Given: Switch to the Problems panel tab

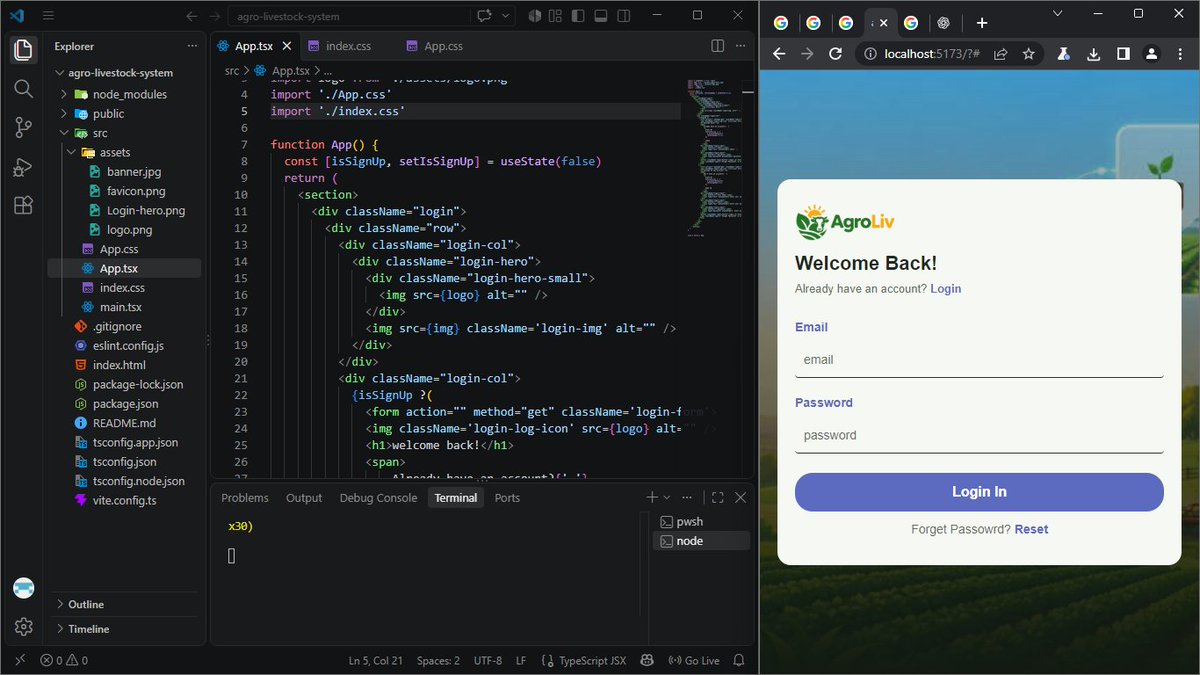Looking at the screenshot, I should tap(245, 498).
